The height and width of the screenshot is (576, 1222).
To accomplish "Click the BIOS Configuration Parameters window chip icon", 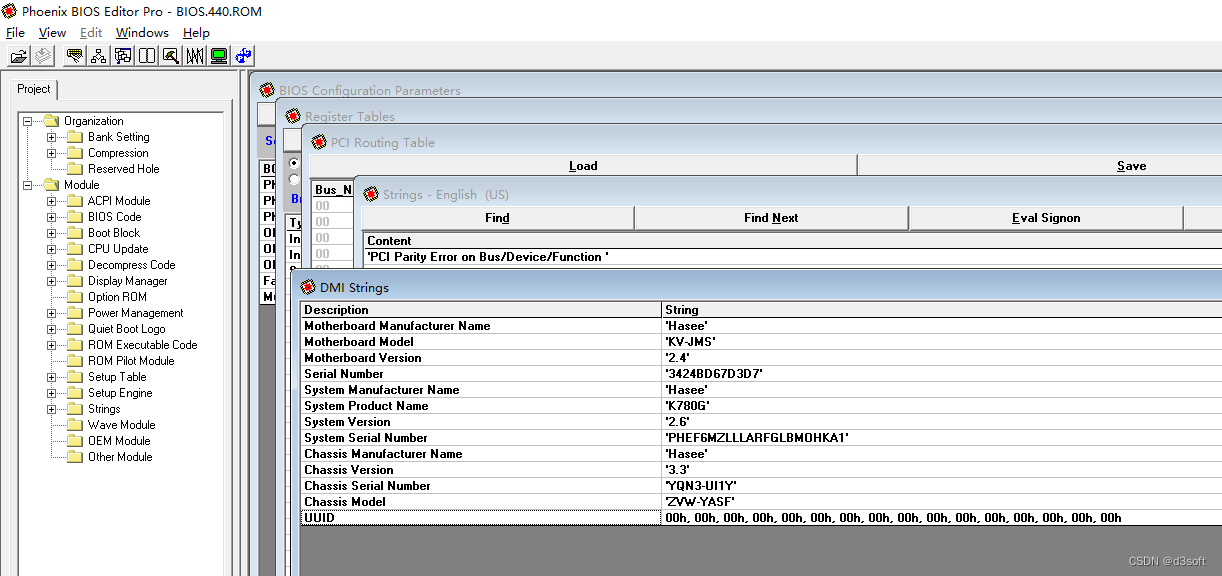I will tap(267, 90).
